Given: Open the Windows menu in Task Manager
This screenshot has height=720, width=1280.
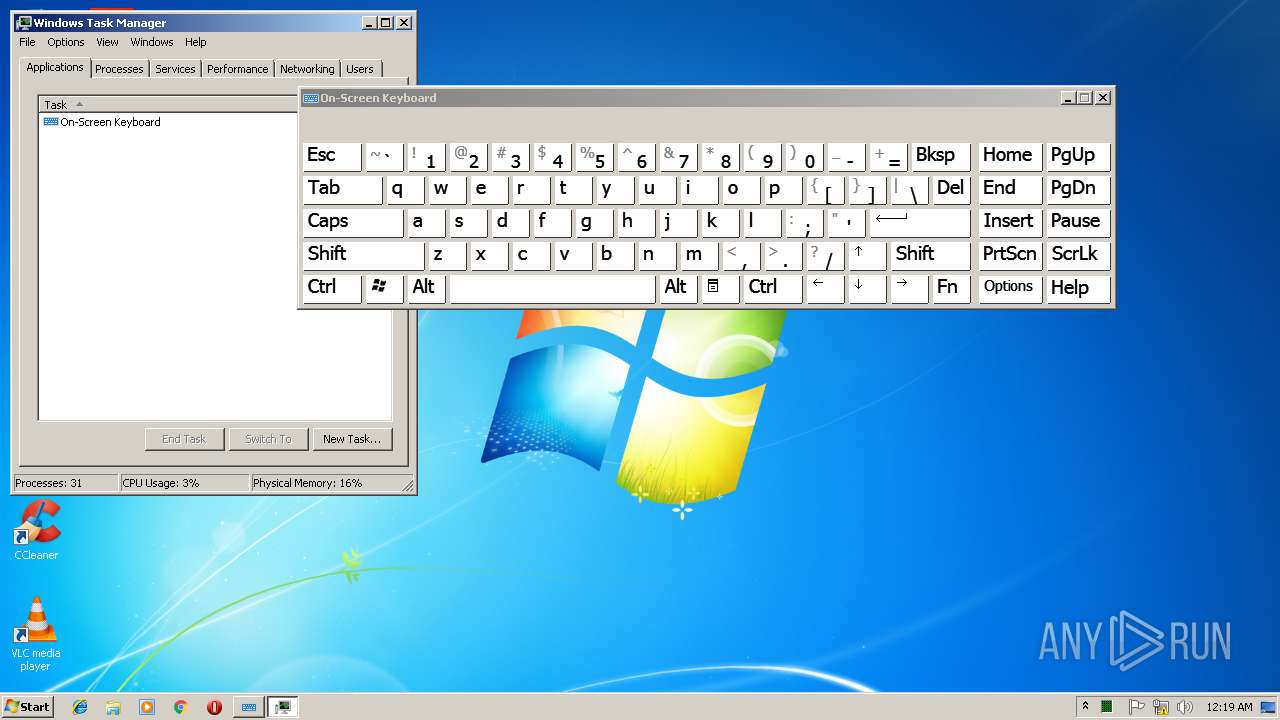Looking at the screenshot, I should (152, 42).
